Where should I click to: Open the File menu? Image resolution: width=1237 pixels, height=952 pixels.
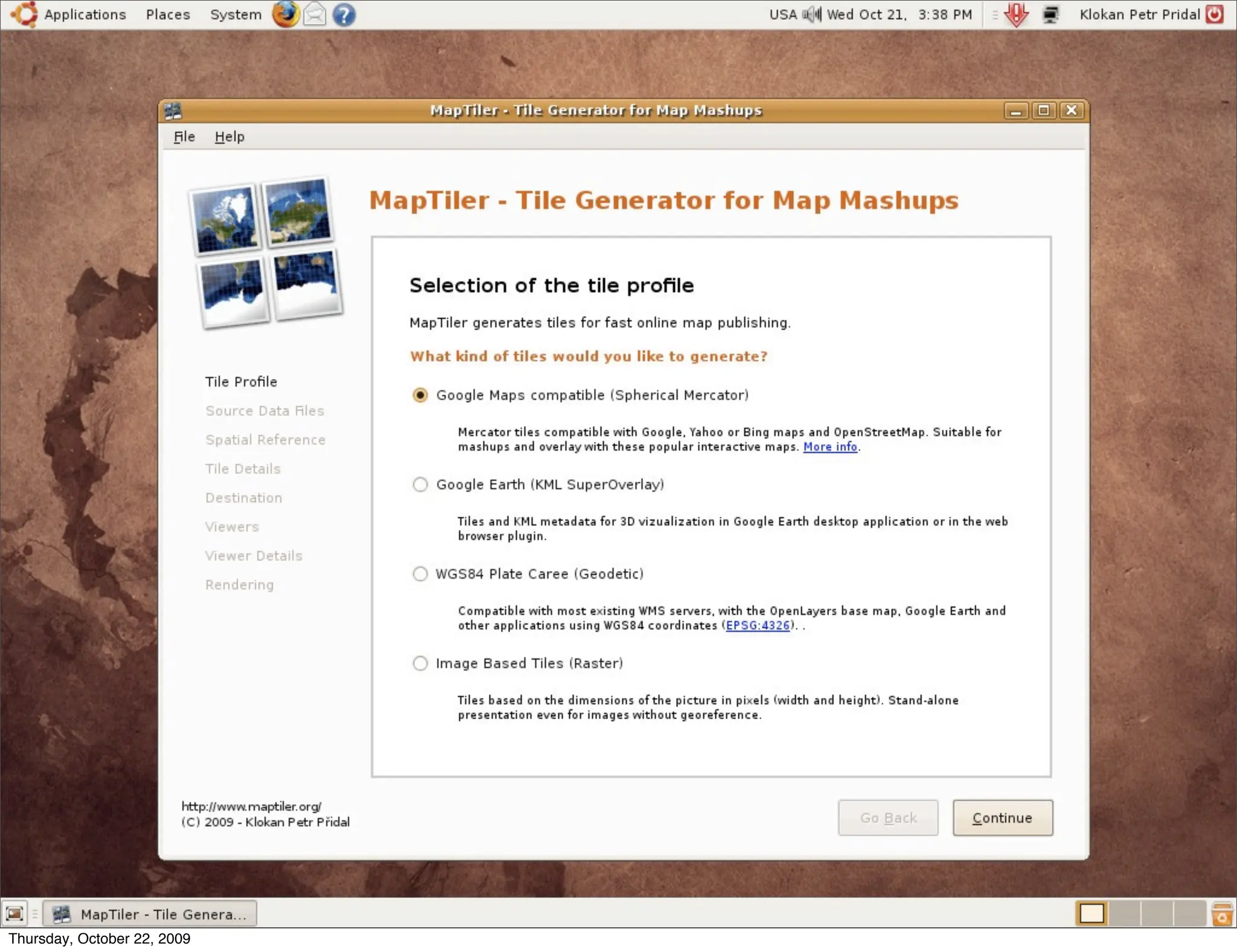coord(184,137)
